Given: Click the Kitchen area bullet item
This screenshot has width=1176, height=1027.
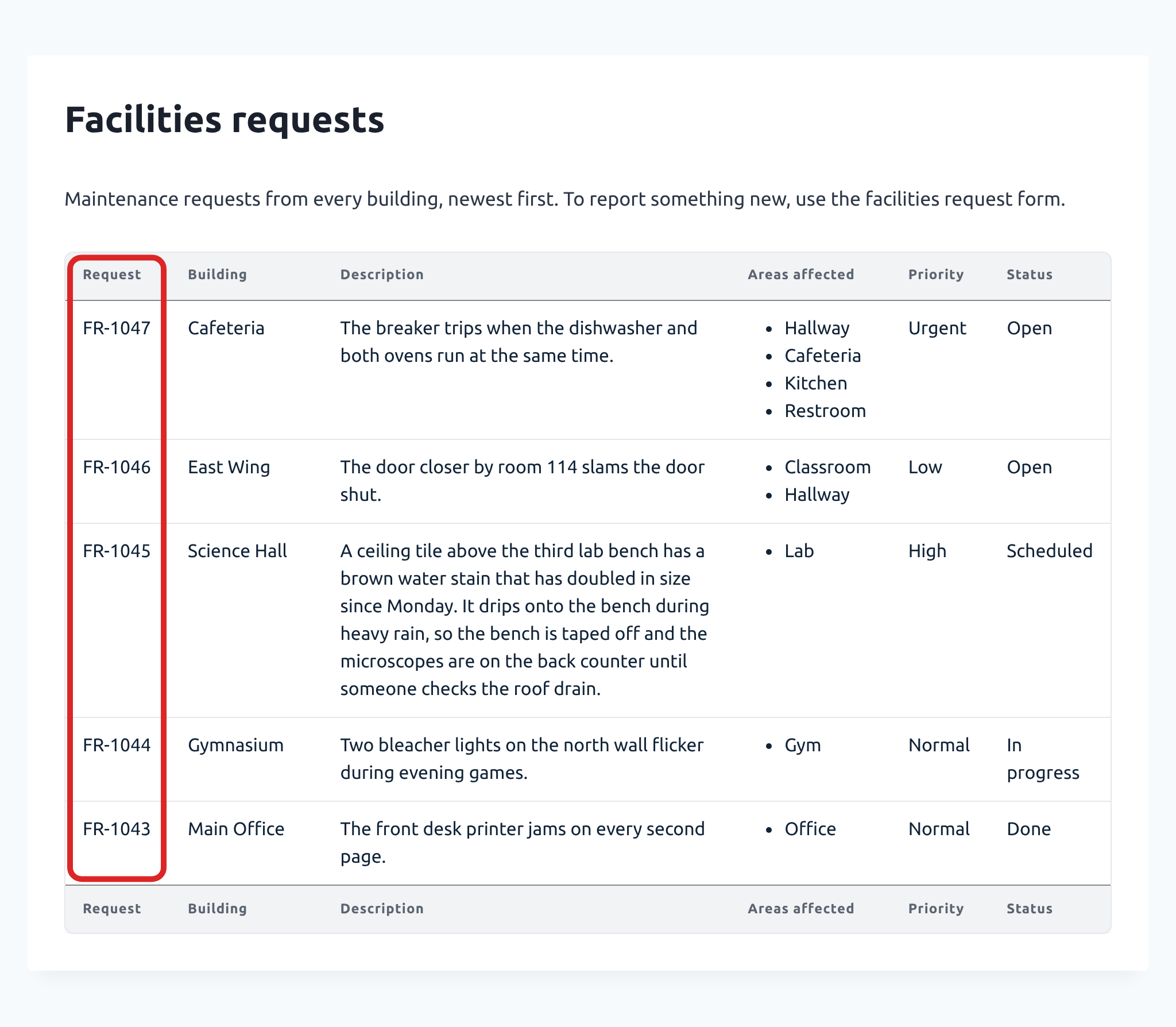Looking at the screenshot, I should (816, 383).
